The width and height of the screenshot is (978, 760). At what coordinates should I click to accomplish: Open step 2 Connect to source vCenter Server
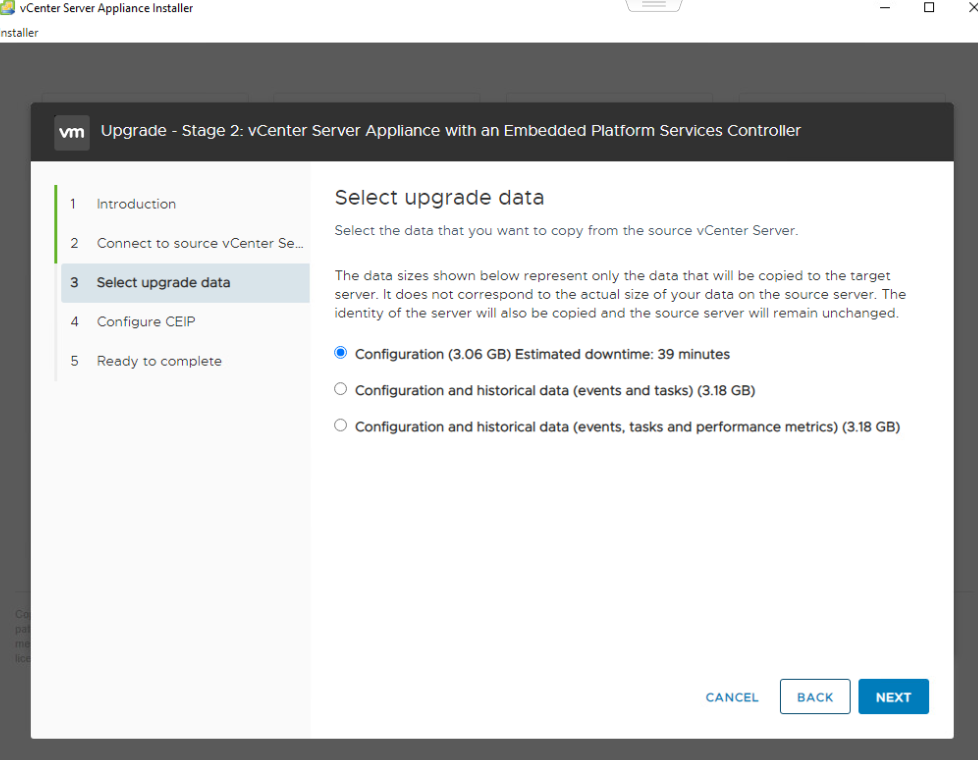pyautogui.click(x=185, y=243)
